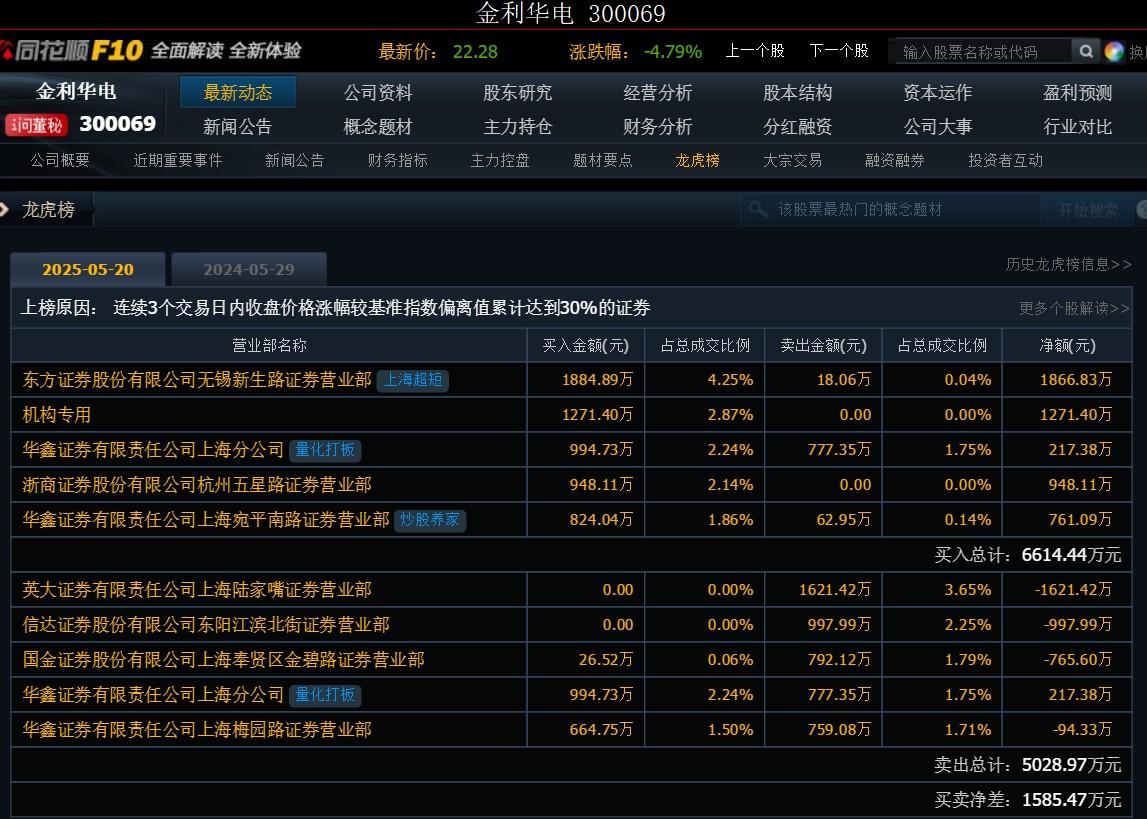Click the 卖出金额(元) column header
This screenshot has width=1147, height=819.
pos(823,346)
